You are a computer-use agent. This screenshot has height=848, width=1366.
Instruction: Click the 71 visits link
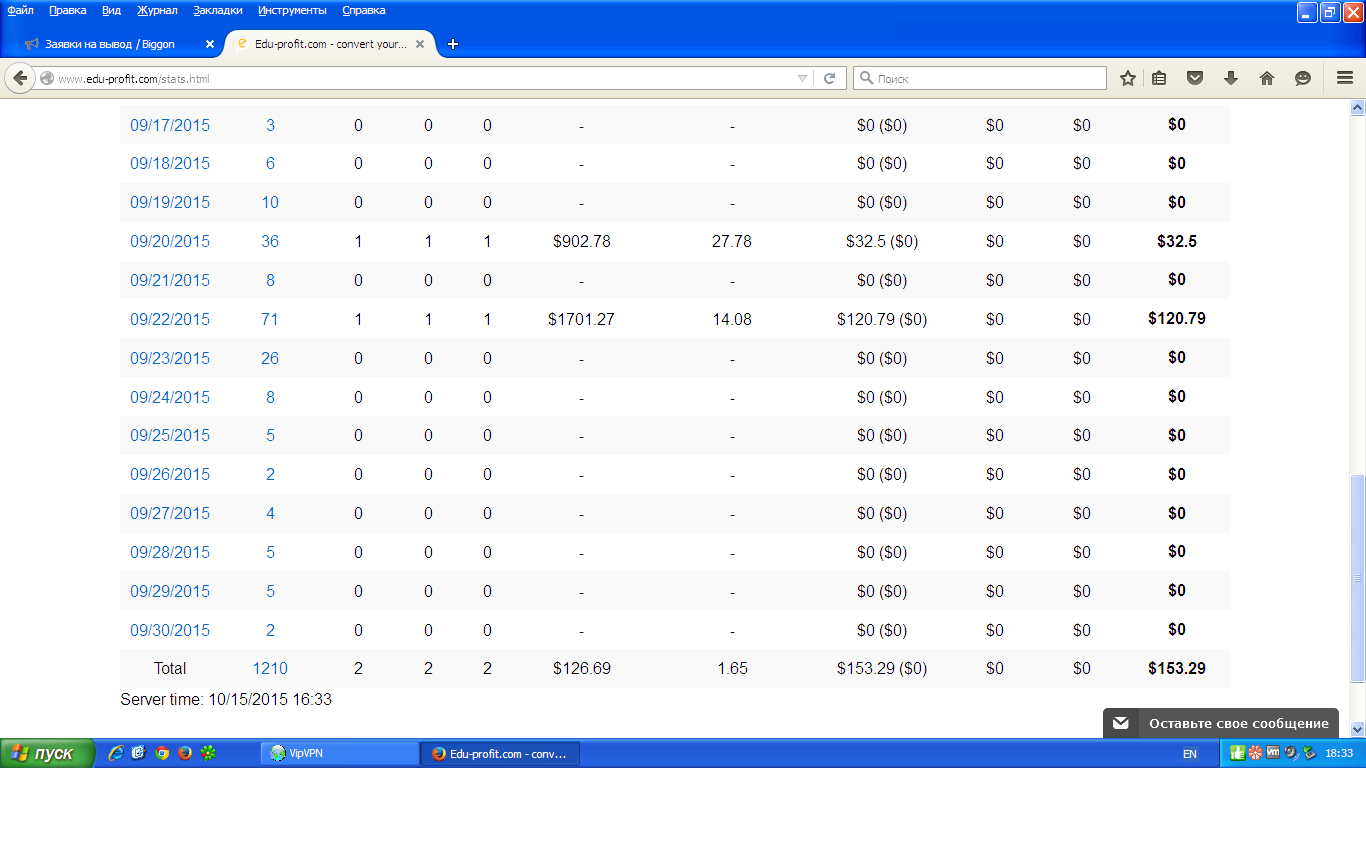tap(270, 319)
